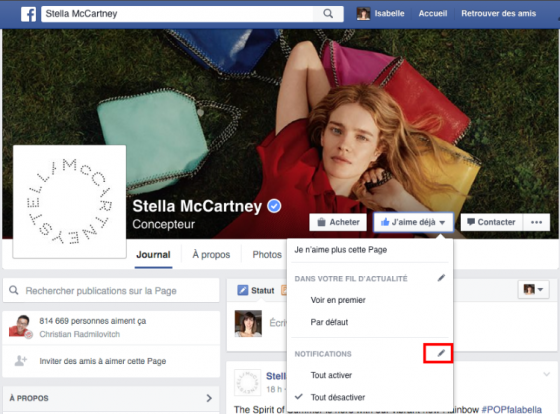
Task: Click Rechercher publications sur la Page field
Action: 111,290
